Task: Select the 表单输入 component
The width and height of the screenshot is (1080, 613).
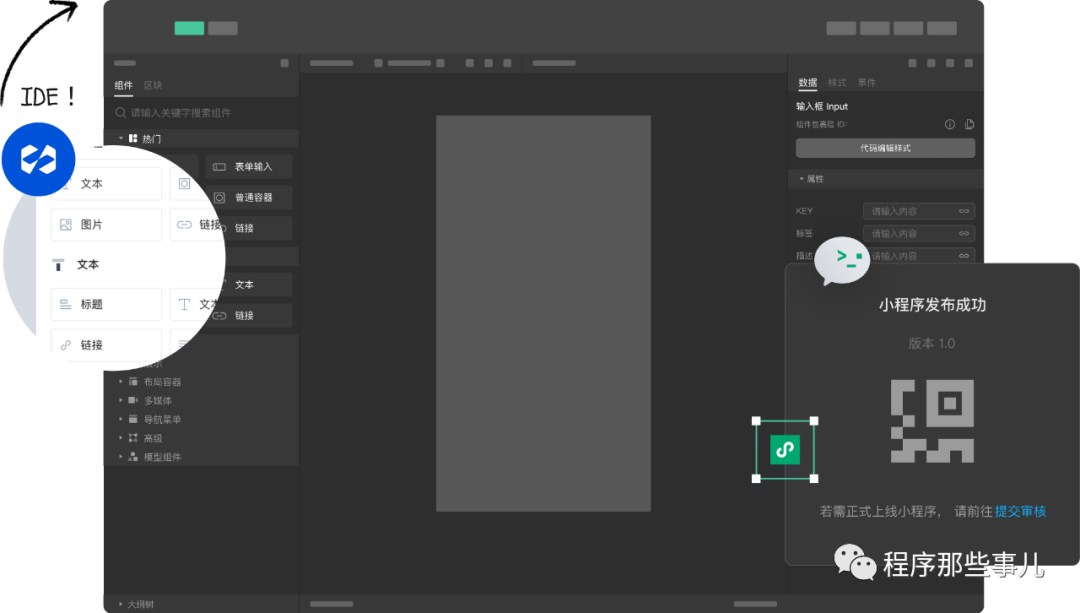Action: pyautogui.click(x=249, y=167)
